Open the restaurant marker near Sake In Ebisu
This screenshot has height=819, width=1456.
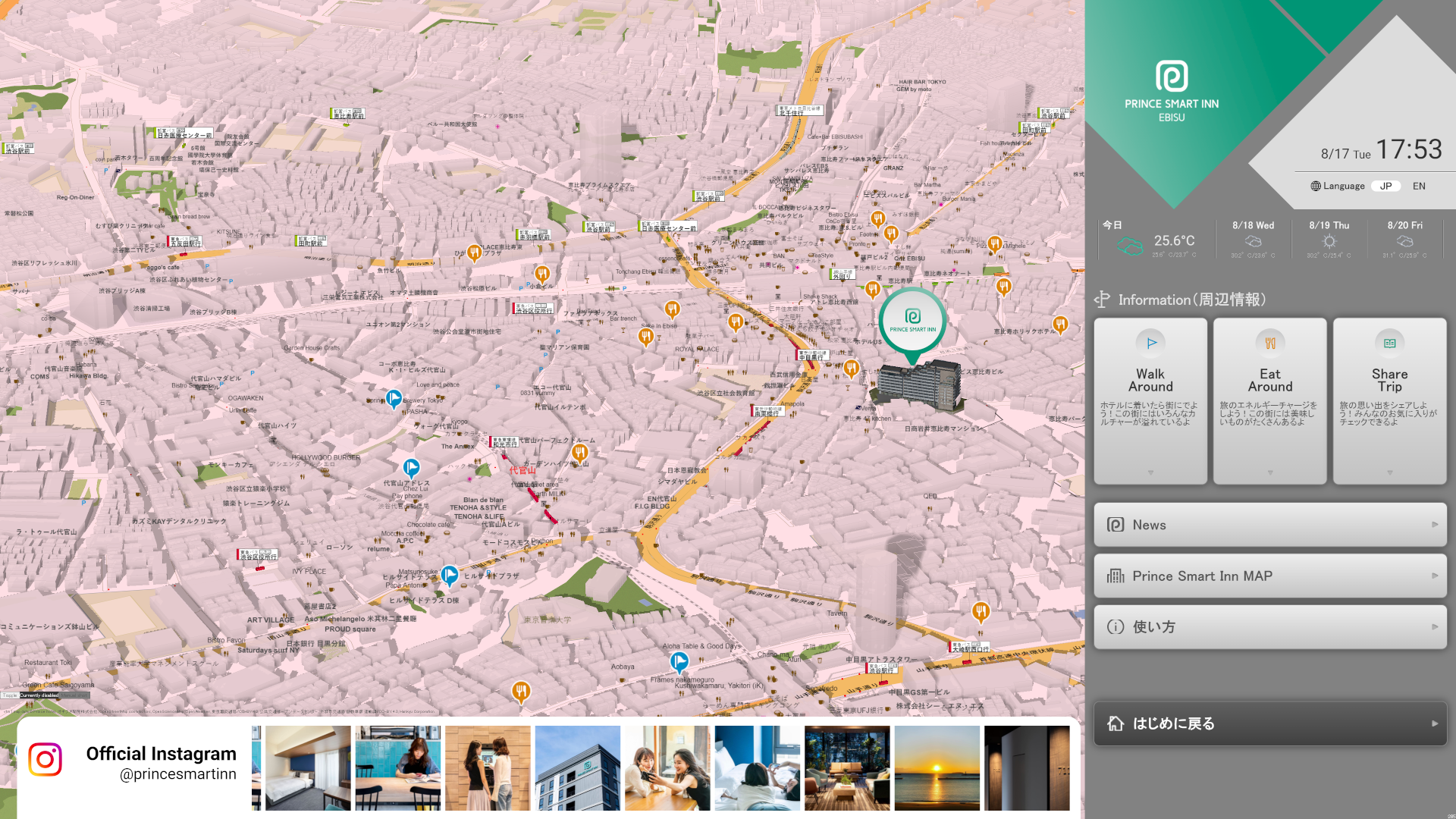(645, 337)
